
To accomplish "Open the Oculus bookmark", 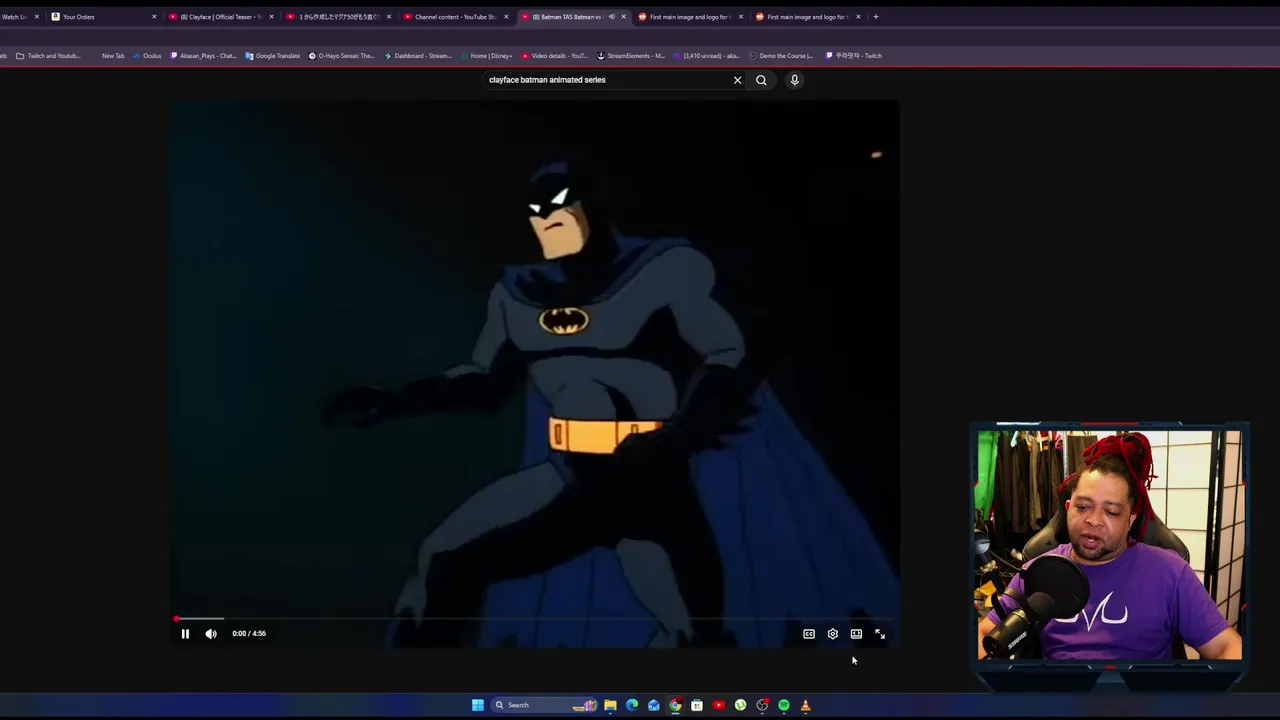I will pyautogui.click(x=146, y=56).
